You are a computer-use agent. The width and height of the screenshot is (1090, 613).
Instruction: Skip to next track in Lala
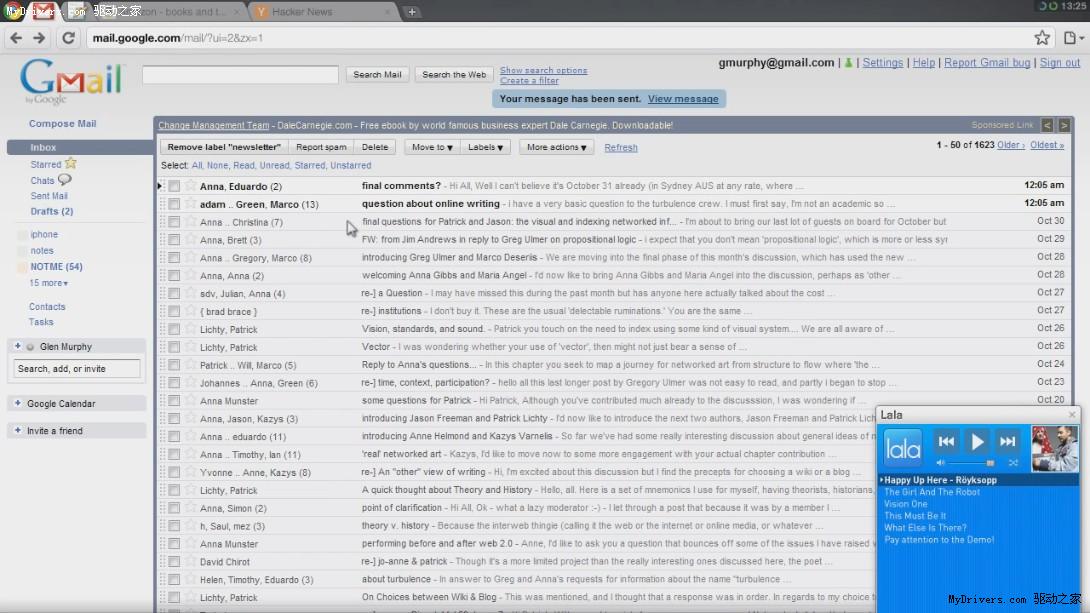[x=1007, y=441]
